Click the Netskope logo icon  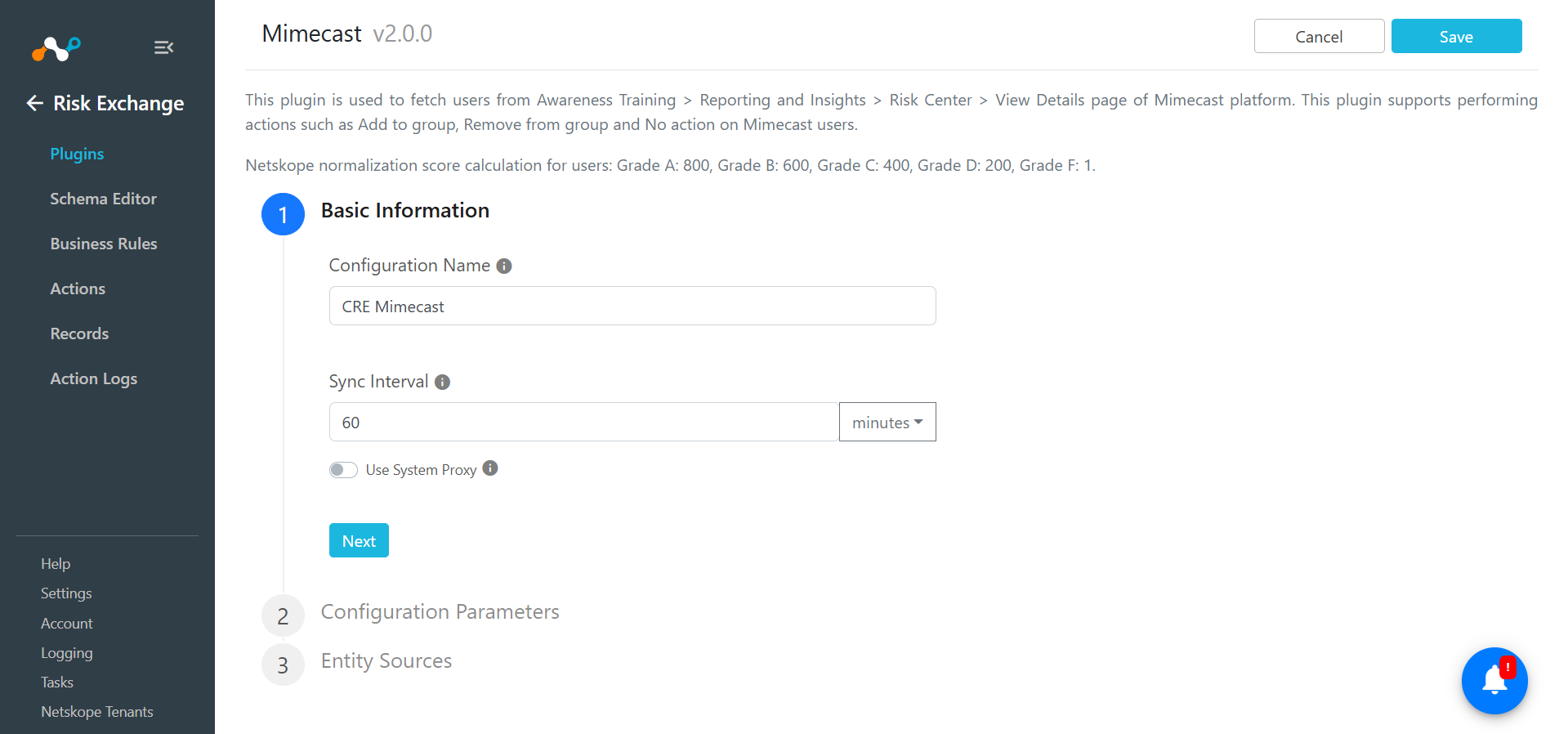tap(56, 48)
